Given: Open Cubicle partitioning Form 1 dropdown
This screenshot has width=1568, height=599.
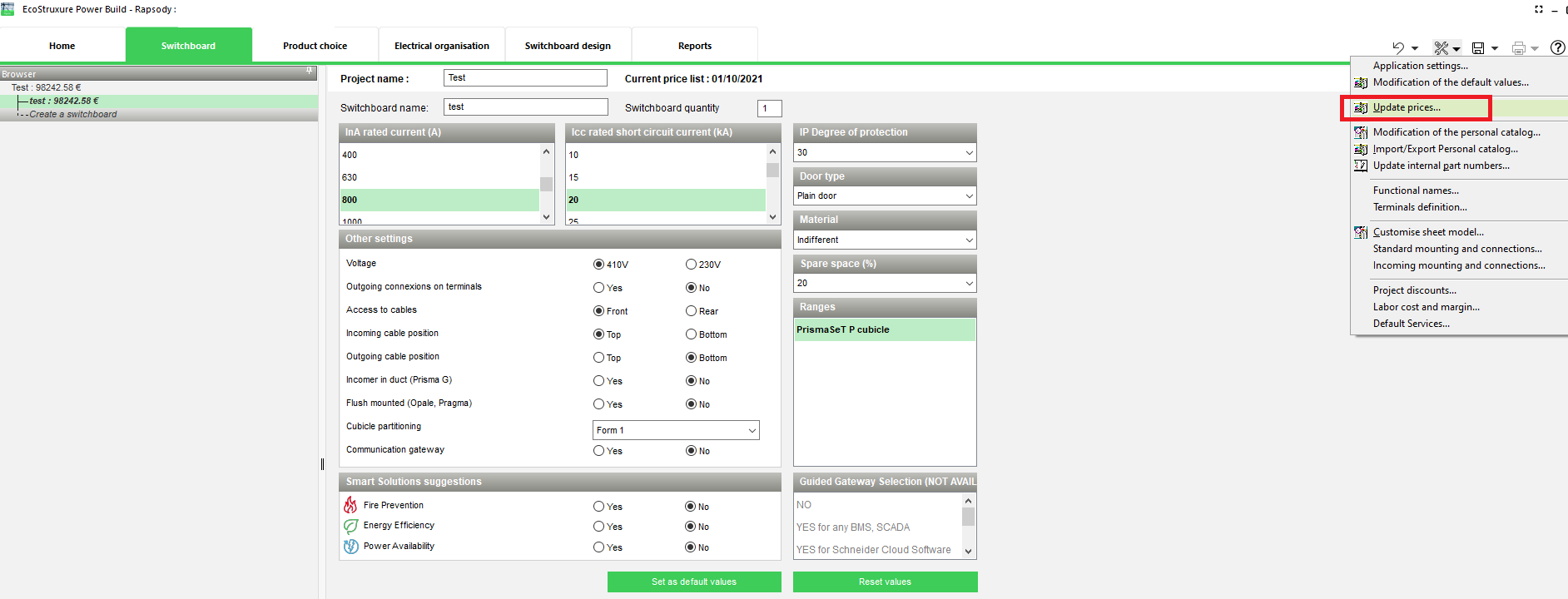Looking at the screenshot, I should click(676, 430).
